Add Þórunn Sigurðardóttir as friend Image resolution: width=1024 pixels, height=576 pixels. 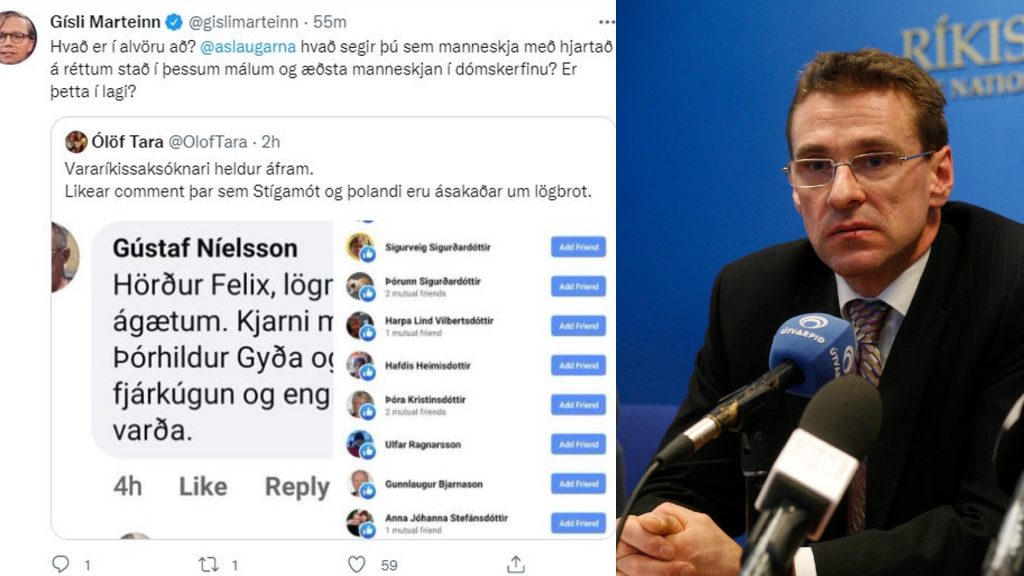(x=578, y=287)
